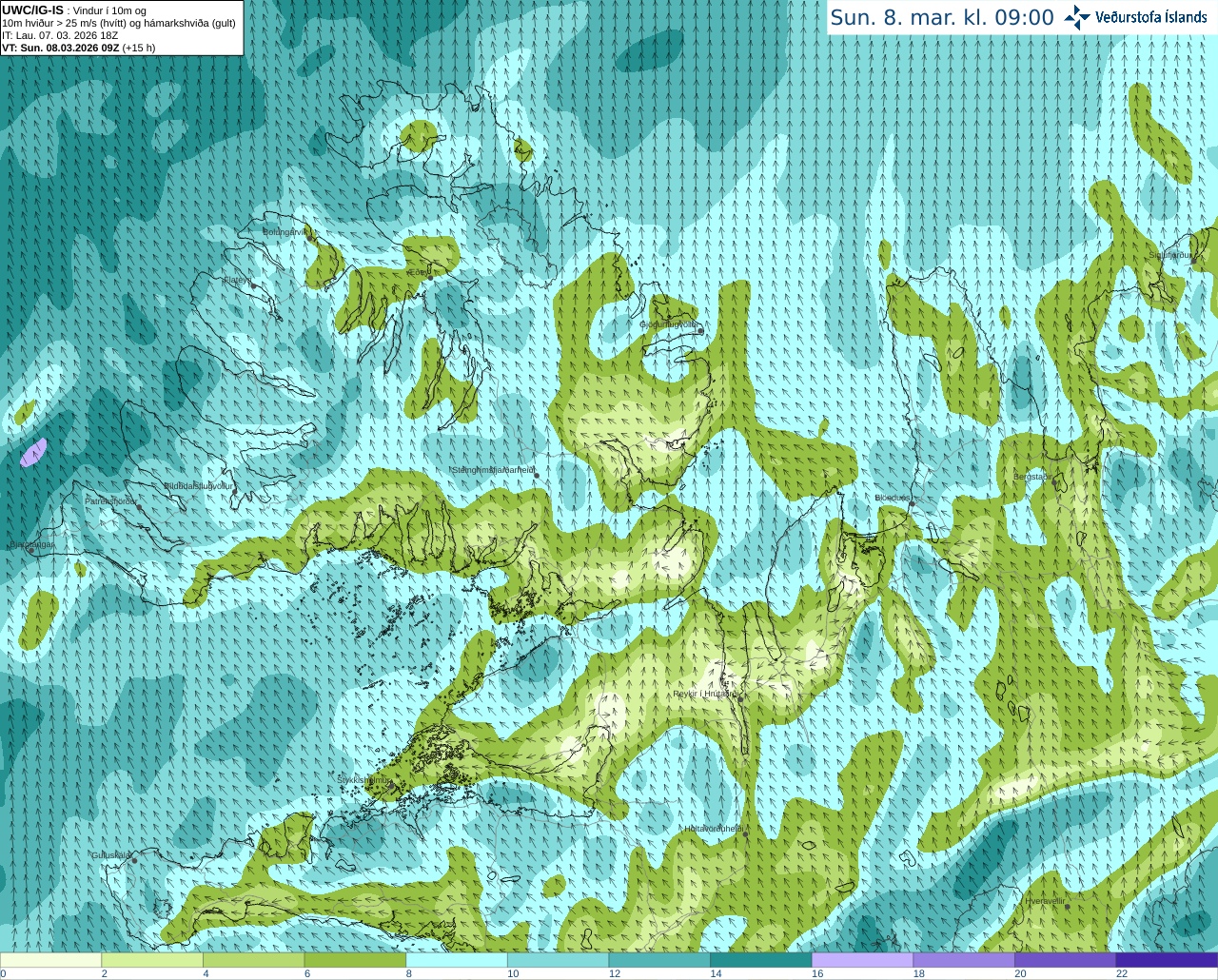Select the 16–18 m/s lavender legend swatch

[x=863, y=960]
